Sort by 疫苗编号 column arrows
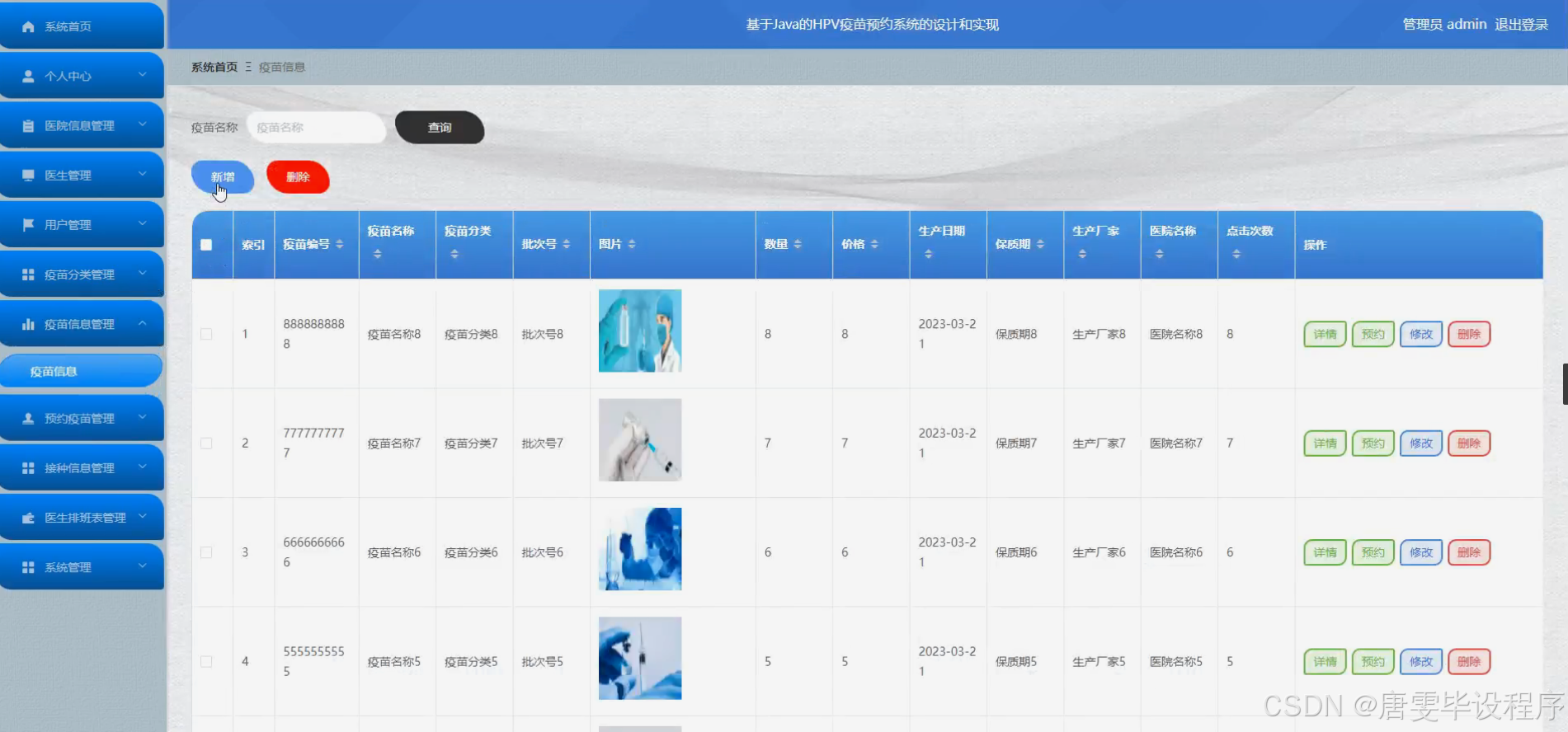1568x732 pixels. (x=339, y=244)
